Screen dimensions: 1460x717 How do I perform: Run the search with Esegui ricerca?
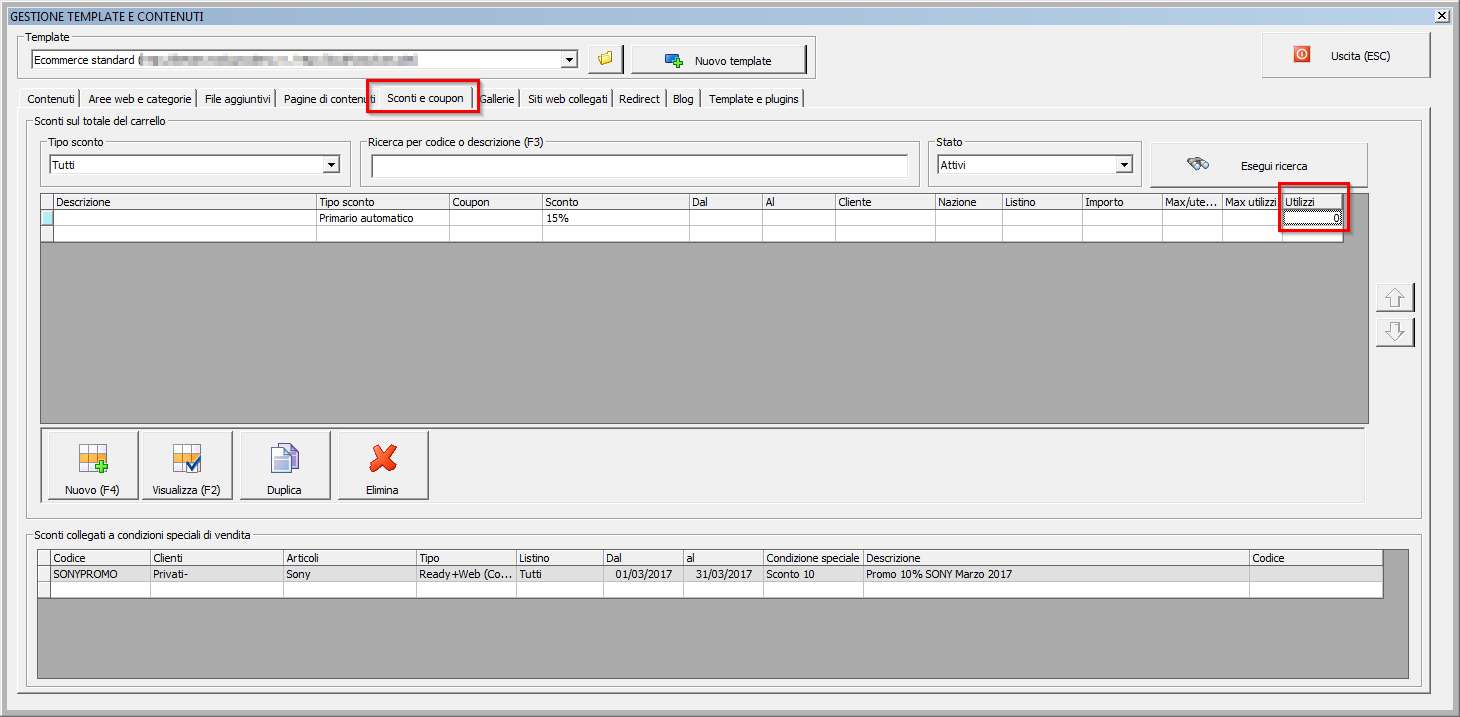click(1258, 165)
